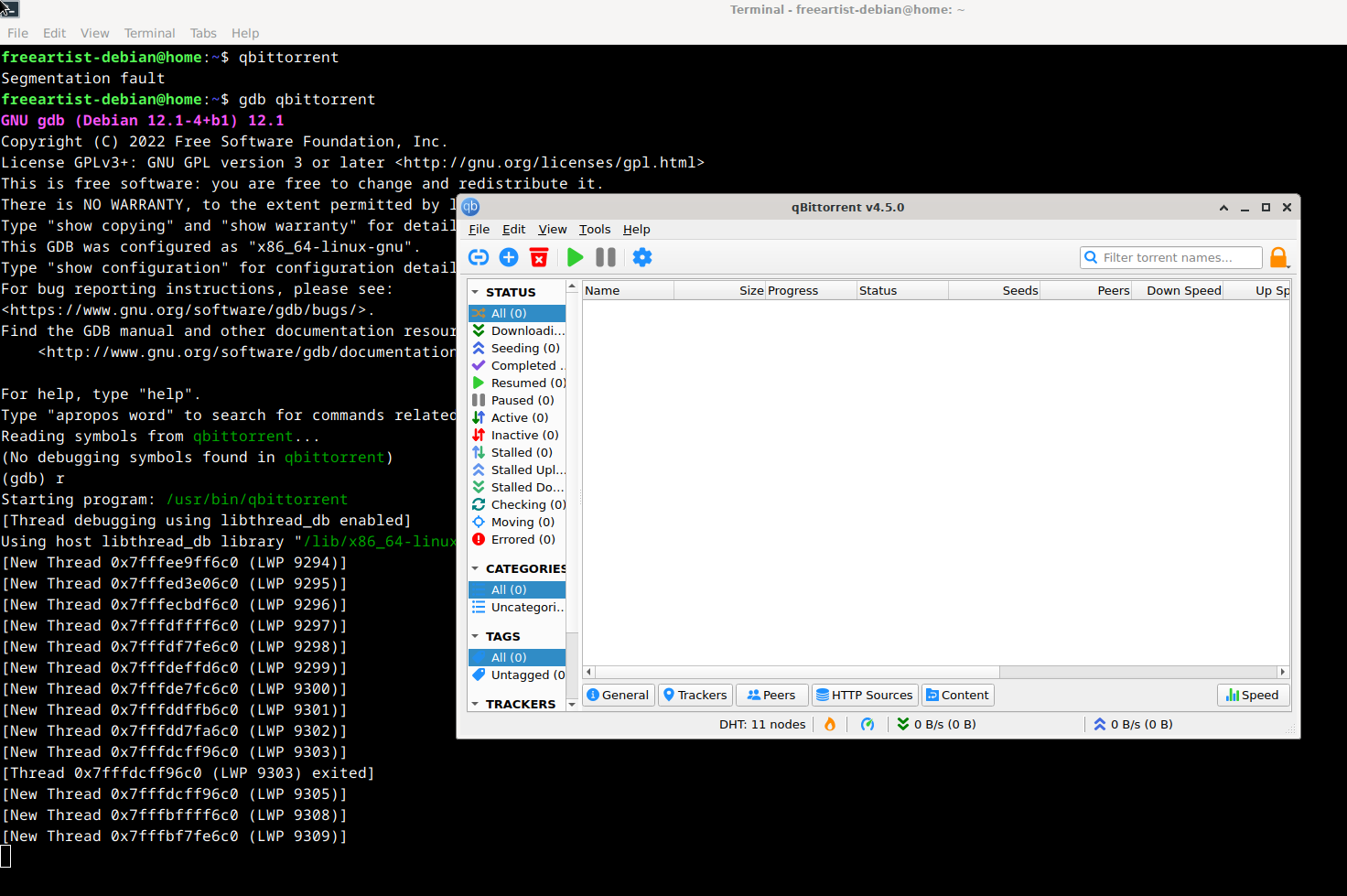
Task: Click the upload speed status indicator
Action: coord(1133,724)
